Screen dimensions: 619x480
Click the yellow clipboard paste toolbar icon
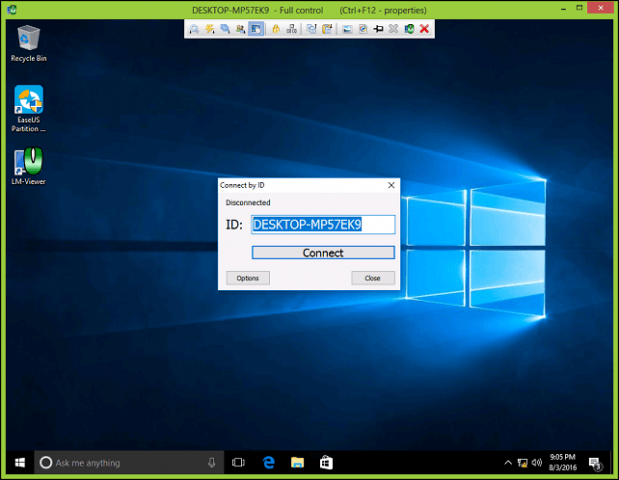click(x=327, y=29)
